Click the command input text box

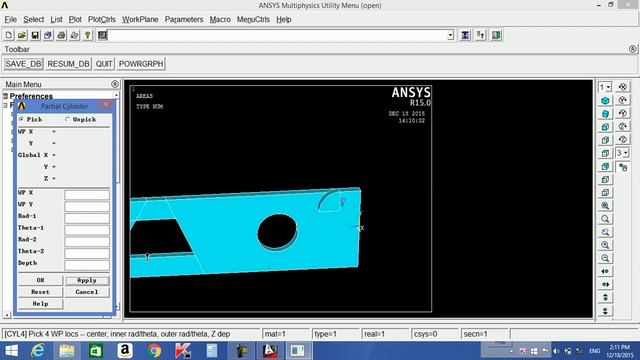pyautogui.click(x=278, y=36)
